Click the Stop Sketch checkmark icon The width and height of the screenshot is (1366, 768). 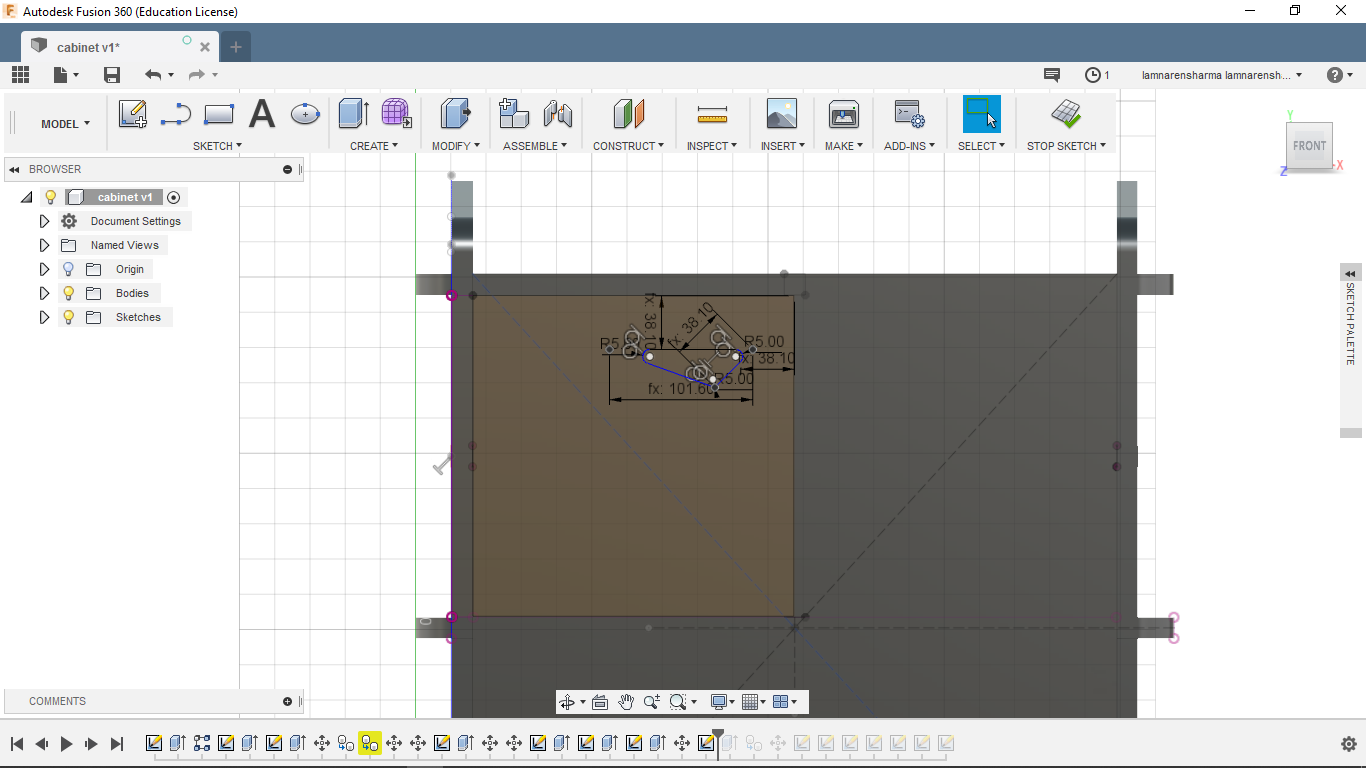coord(1066,114)
